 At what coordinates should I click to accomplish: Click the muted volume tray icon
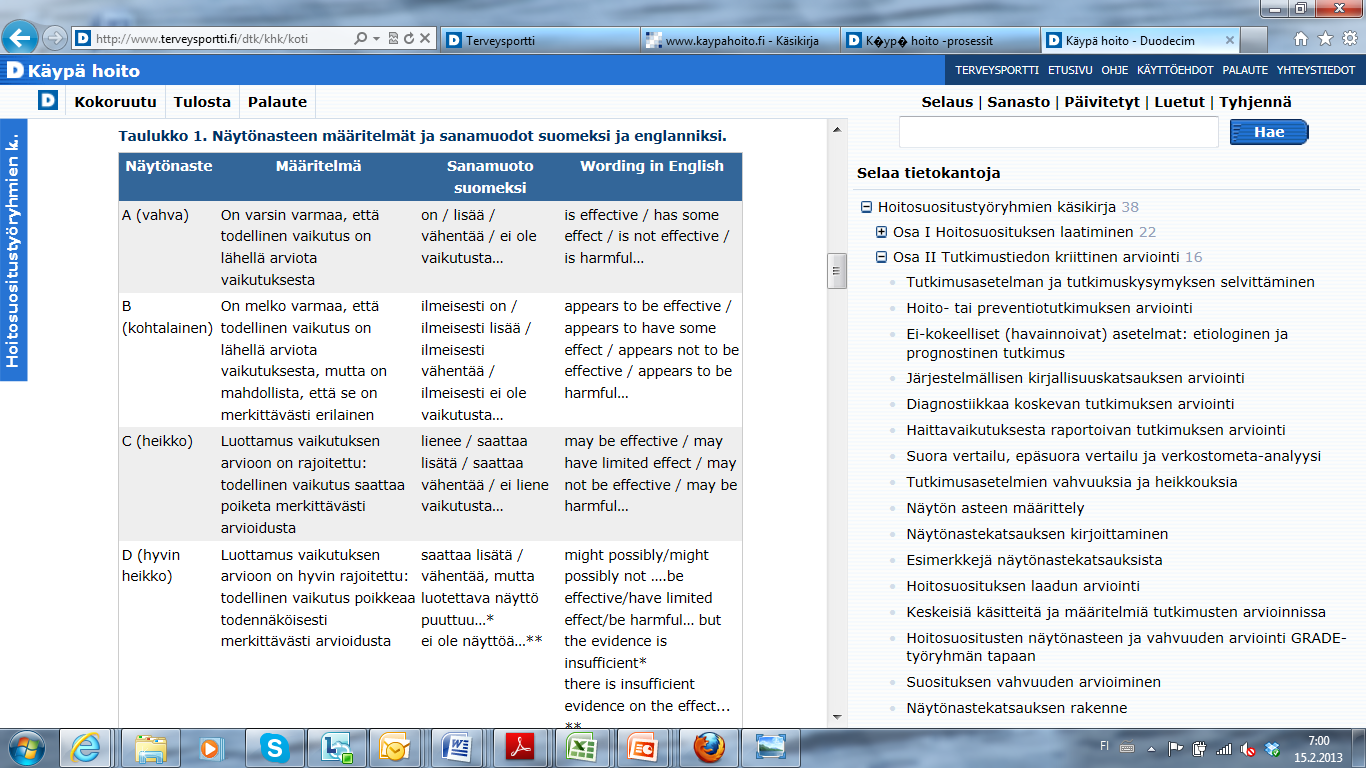tap(1249, 748)
